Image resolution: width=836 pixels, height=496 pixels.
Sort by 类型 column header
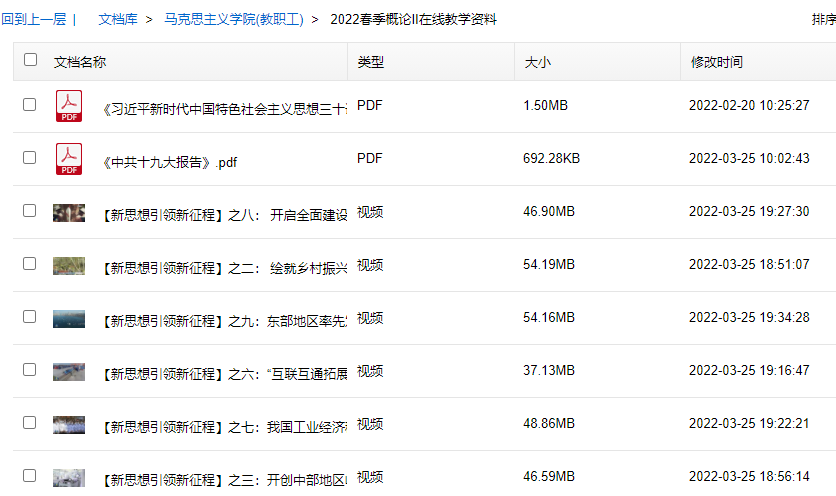tap(370, 62)
